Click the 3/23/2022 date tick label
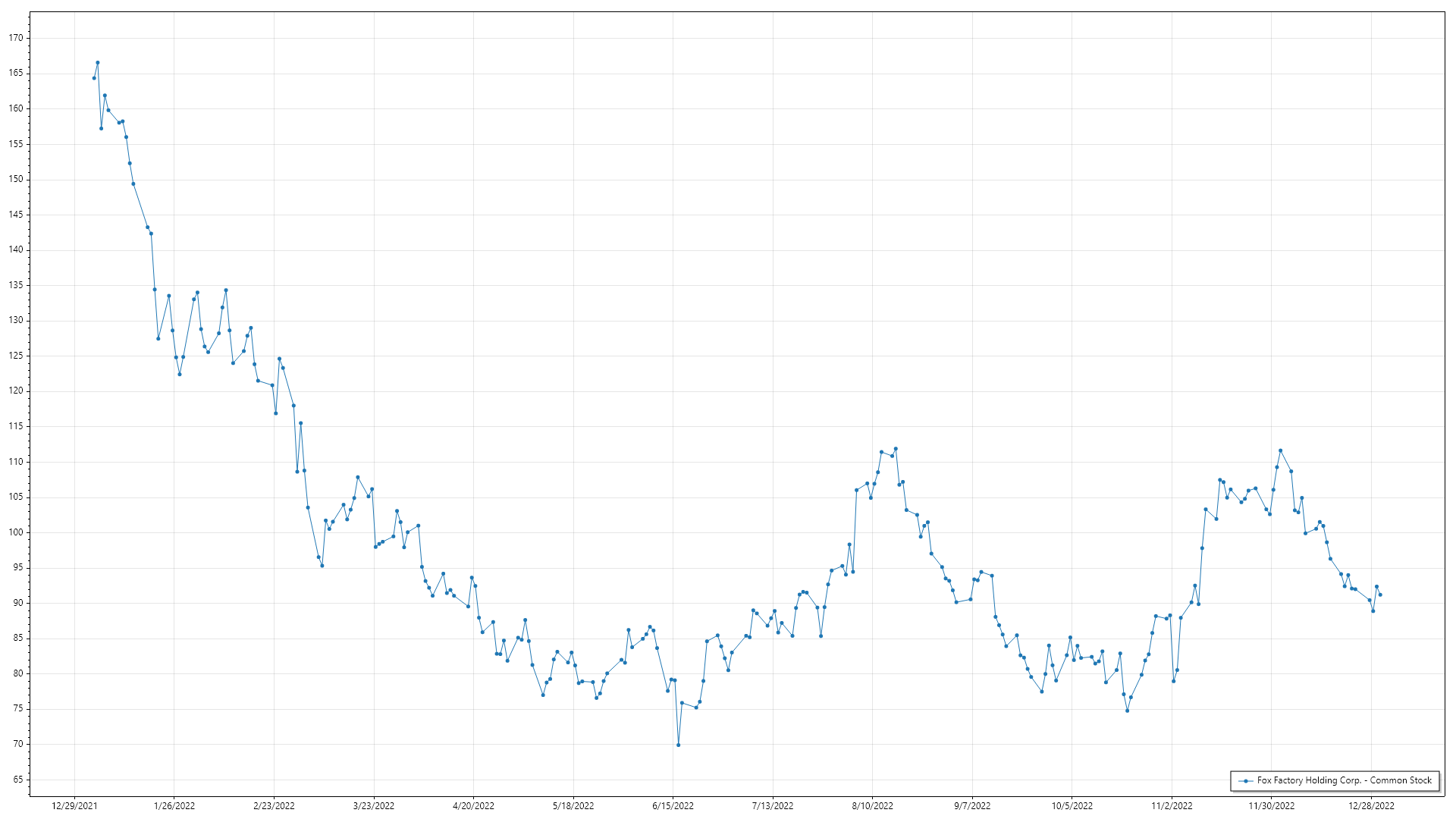This screenshot has width=1456, height=819. pos(374,806)
